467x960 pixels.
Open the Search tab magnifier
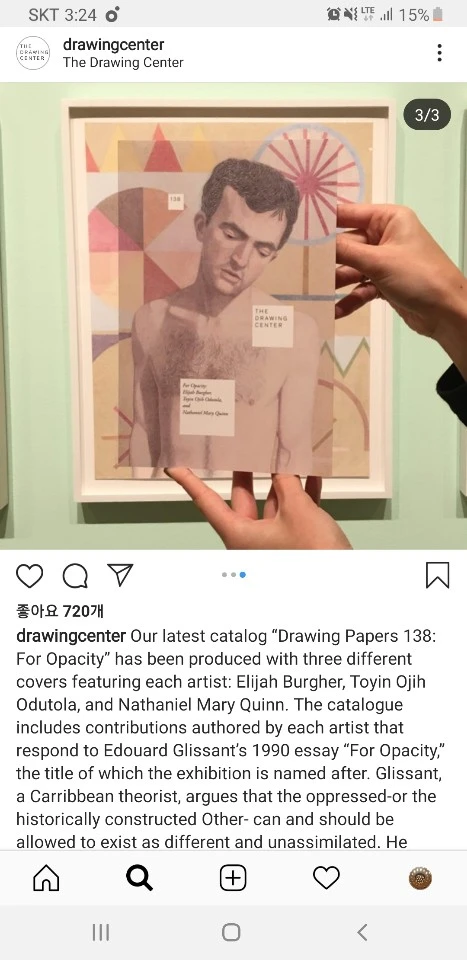point(140,879)
